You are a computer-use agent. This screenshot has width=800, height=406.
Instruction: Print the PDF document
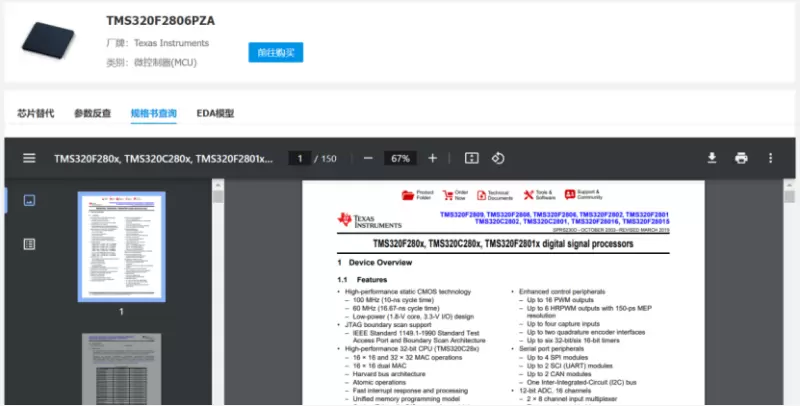click(x=741, y=158)
